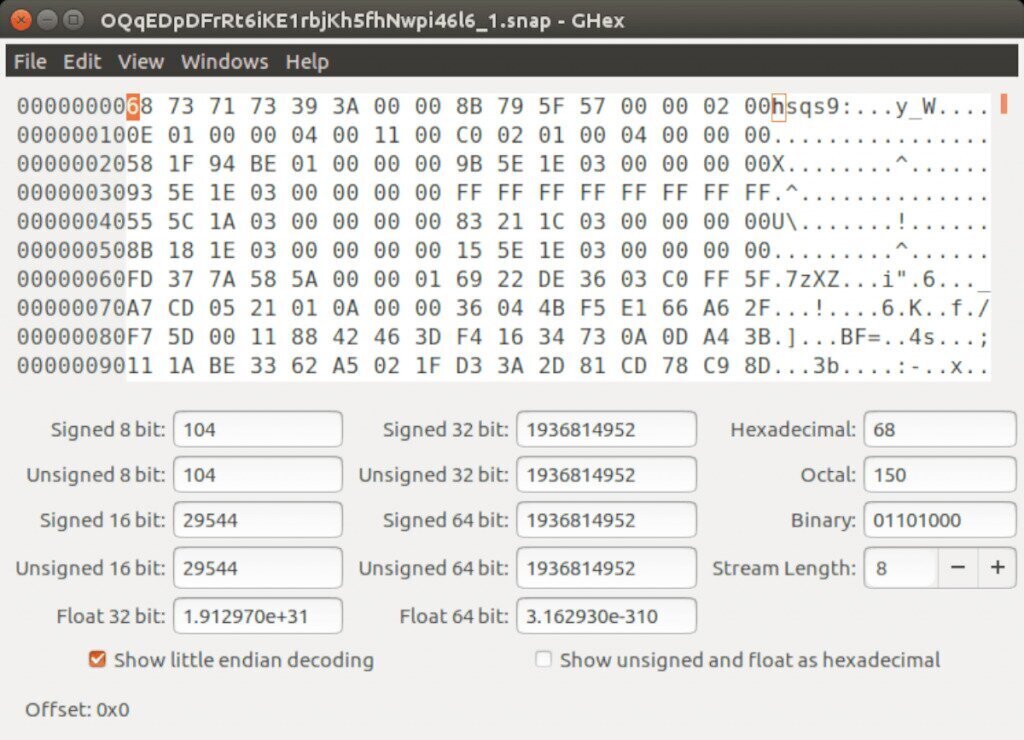Click the Hexadecimal value field showing 68
The width and height of the screenshot is (1024, 740).
tap(938, 429)
